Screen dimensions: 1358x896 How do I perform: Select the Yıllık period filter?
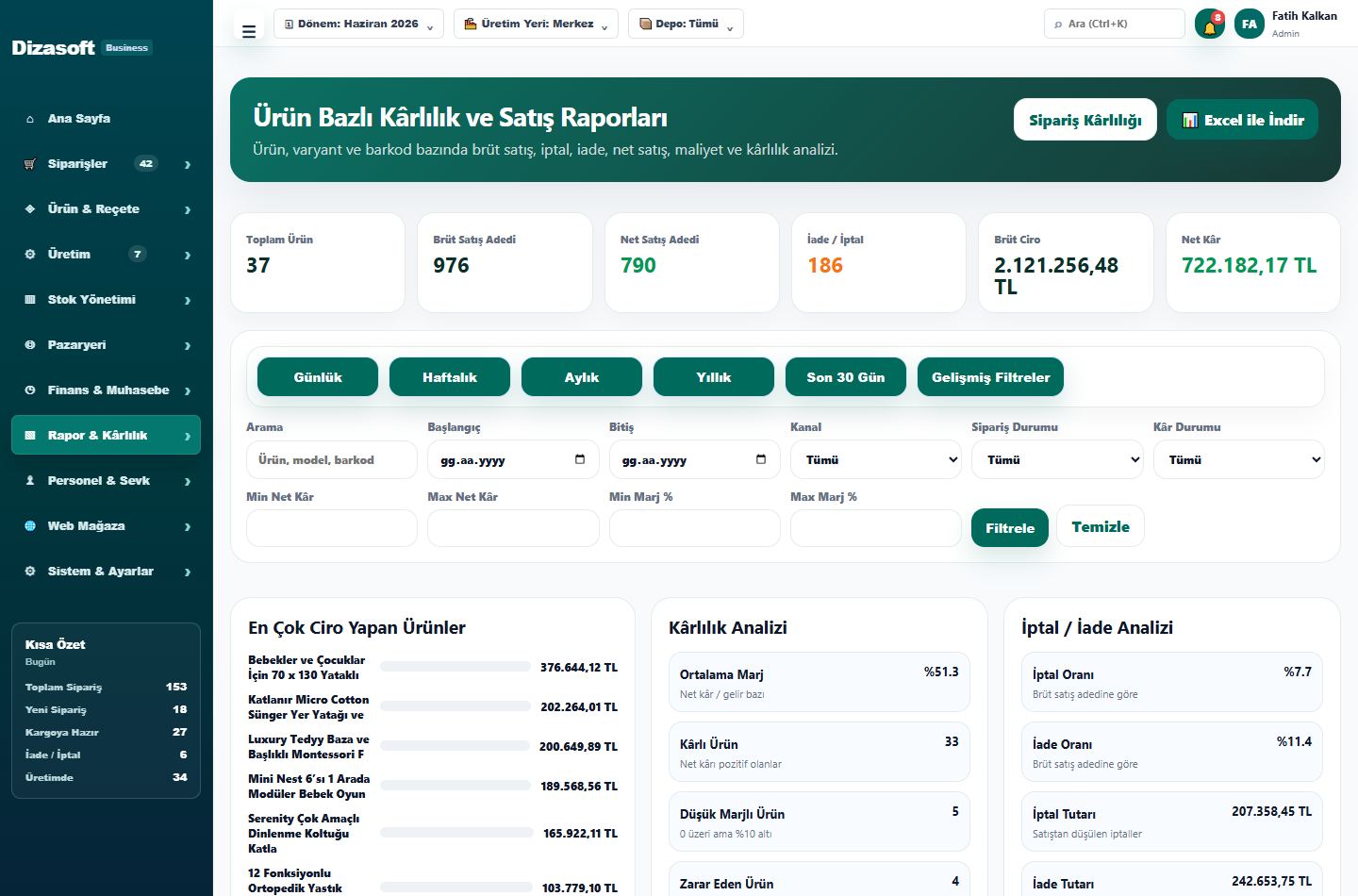coord(714,377)
